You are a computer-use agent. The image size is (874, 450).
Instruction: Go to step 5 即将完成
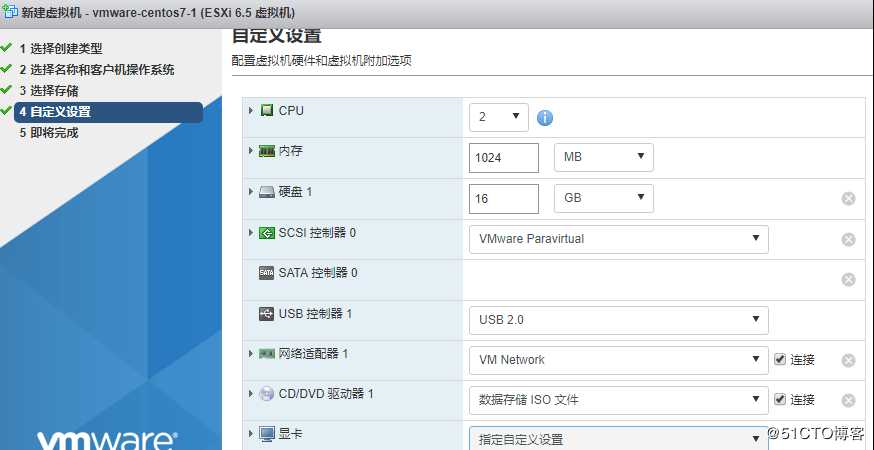pos(49,133)
